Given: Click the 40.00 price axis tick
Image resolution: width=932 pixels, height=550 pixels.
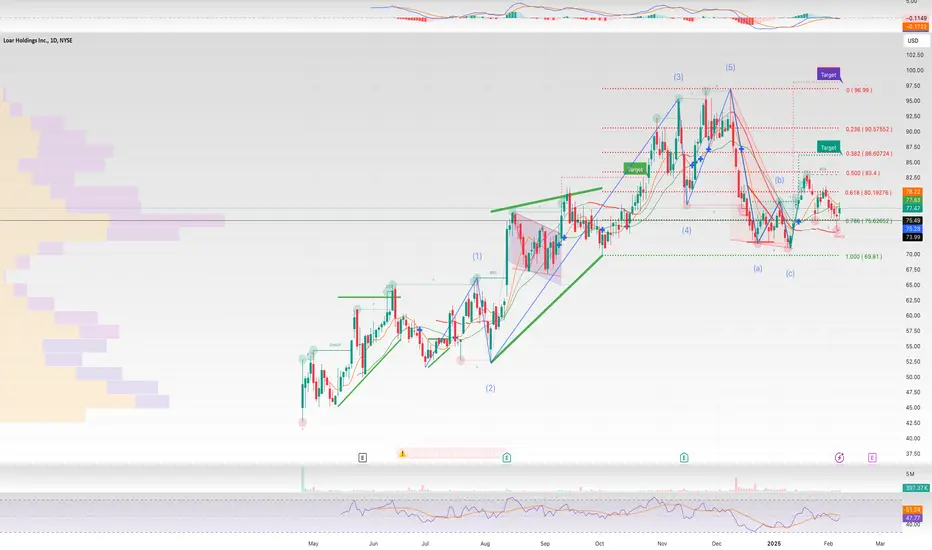Looking at the screenshot, I should [x=913, y=438].
